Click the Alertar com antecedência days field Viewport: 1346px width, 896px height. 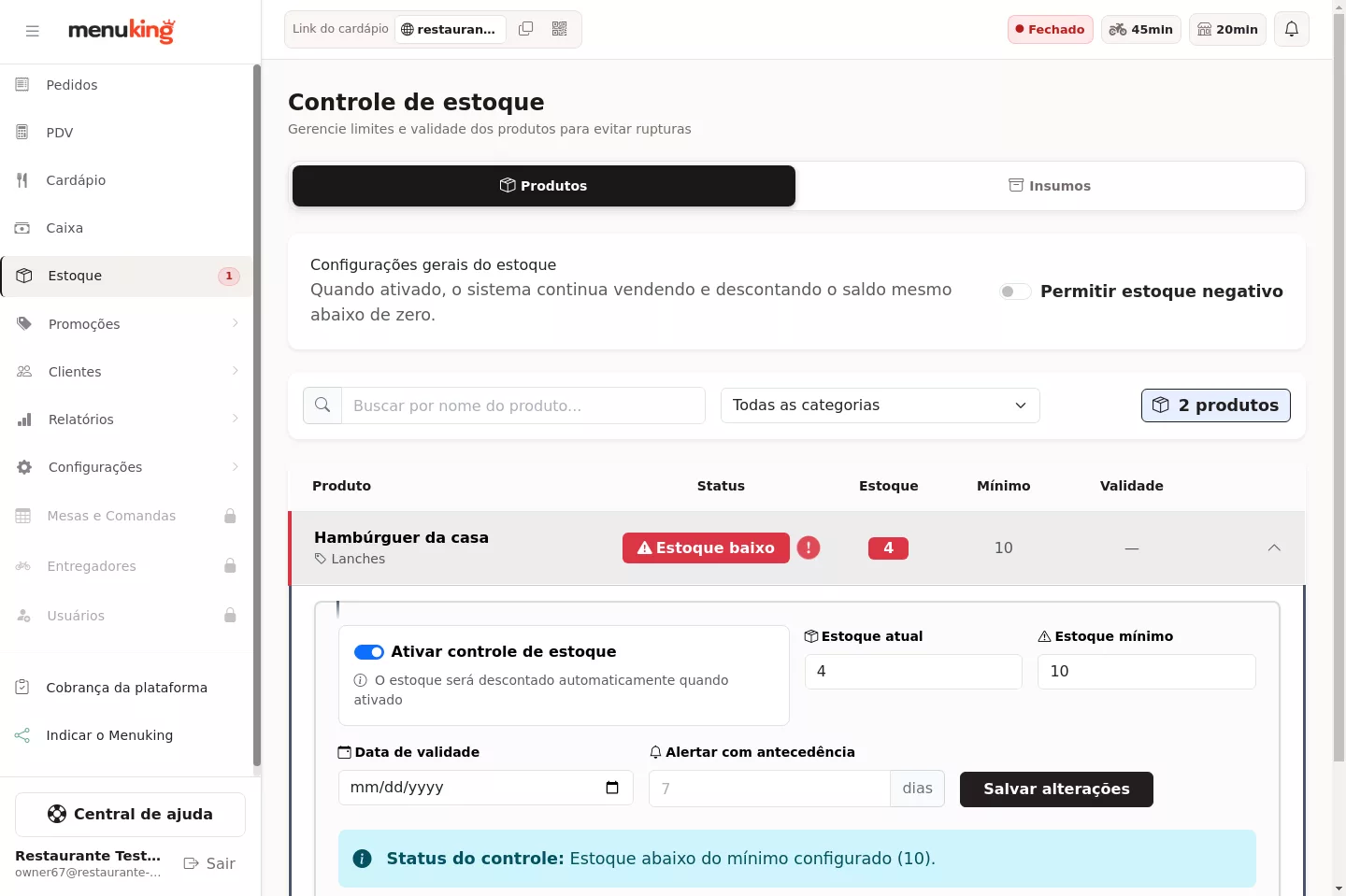pyautogui.click(x=769, y=789)
